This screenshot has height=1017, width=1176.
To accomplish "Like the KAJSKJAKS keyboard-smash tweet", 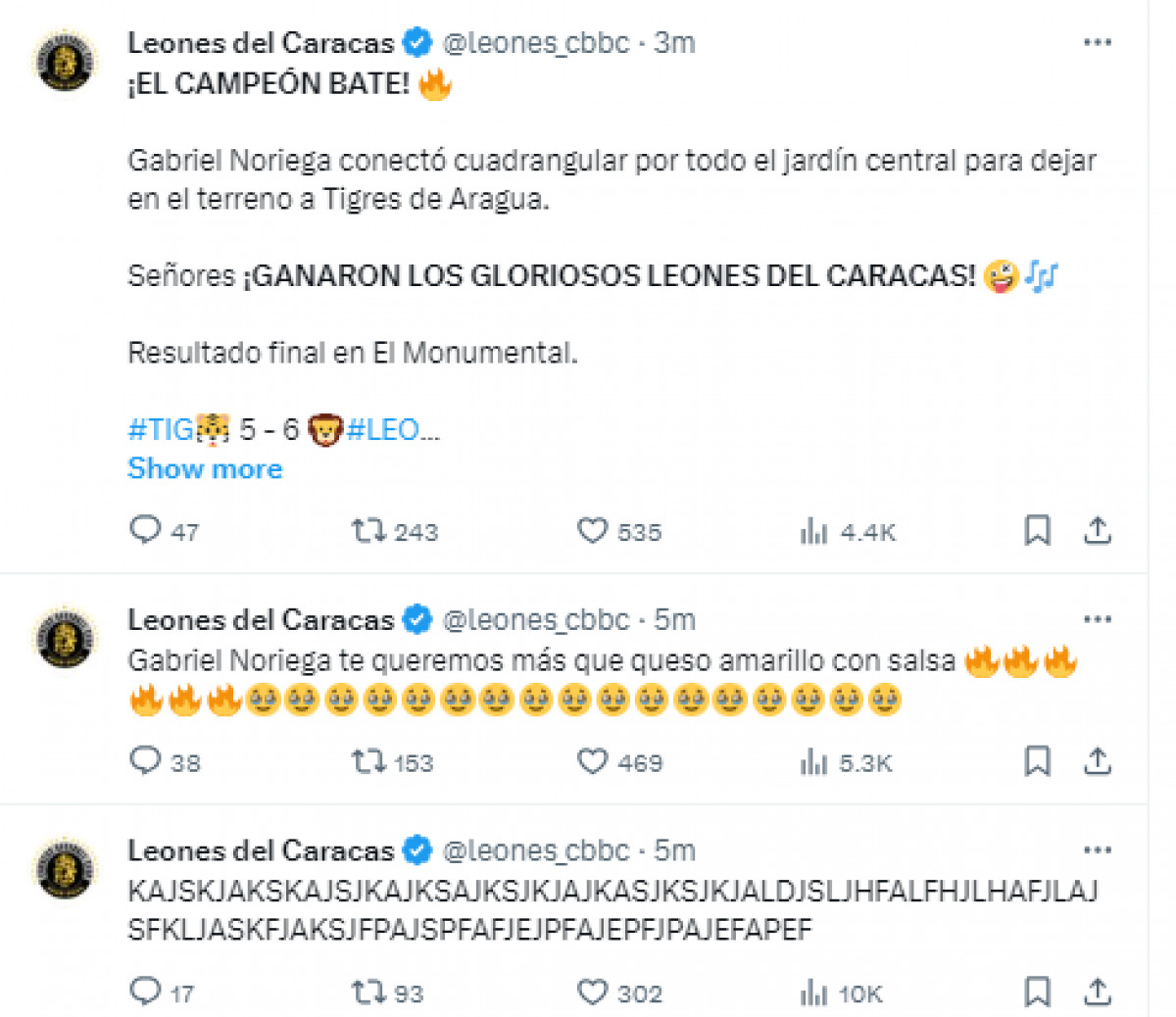I will (x=592, y=993).
